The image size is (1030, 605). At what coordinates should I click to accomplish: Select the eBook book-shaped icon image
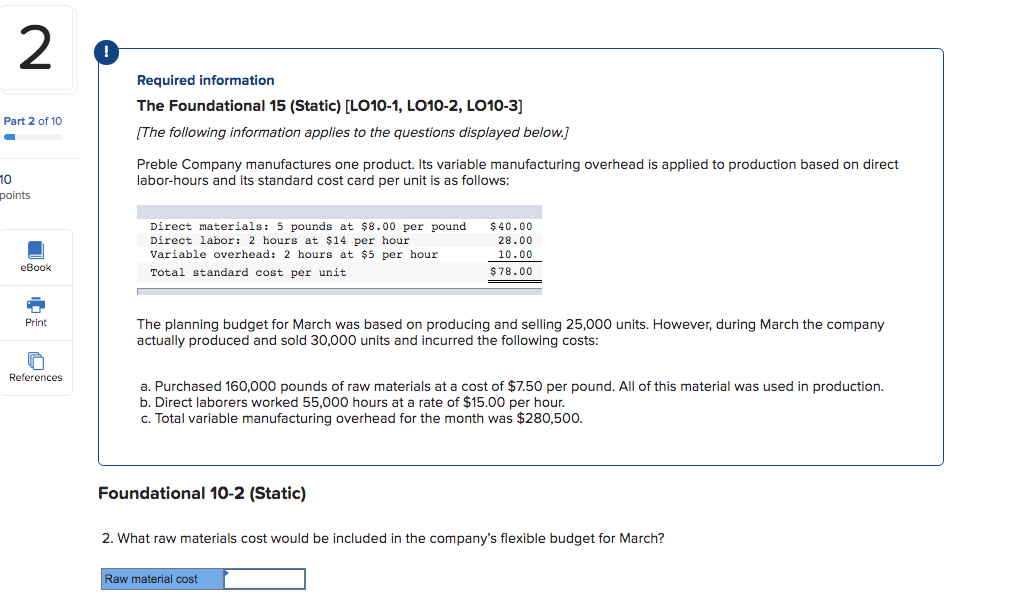pos(36,249)
